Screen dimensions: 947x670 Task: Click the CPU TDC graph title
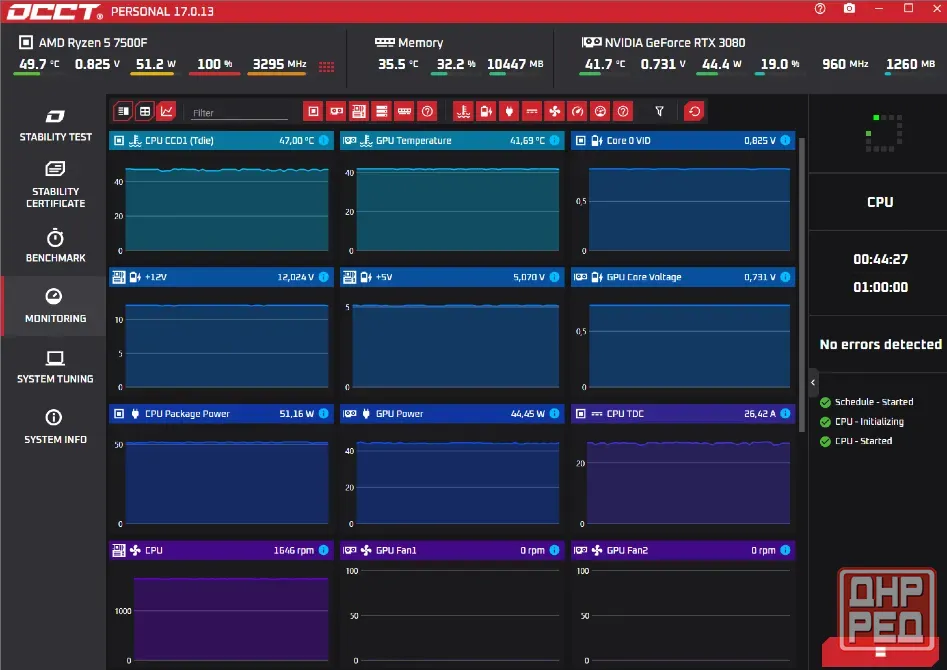(x=625, y=414)
